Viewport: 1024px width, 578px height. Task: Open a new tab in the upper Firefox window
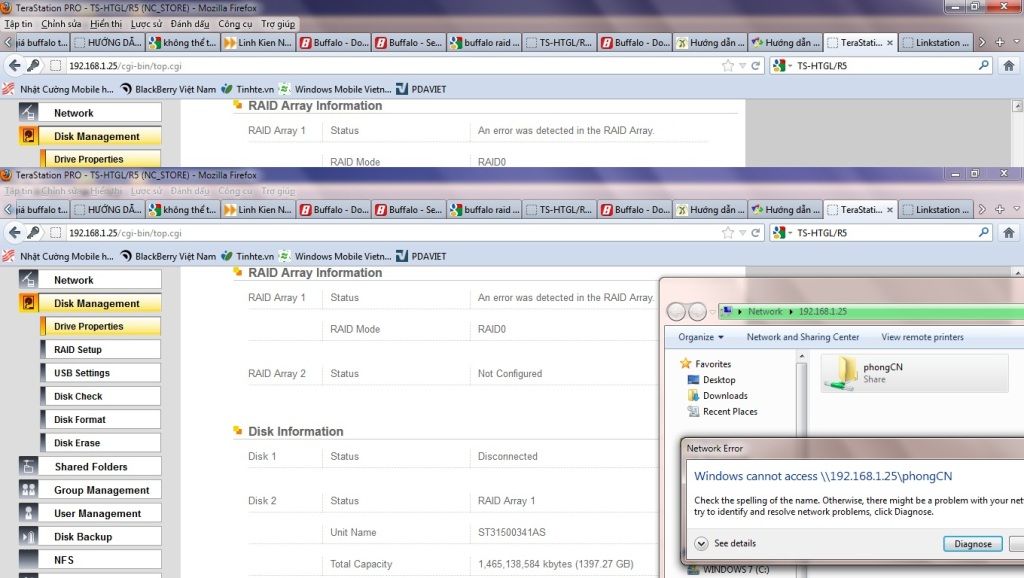pyautogui.click(x=999, y=42)
